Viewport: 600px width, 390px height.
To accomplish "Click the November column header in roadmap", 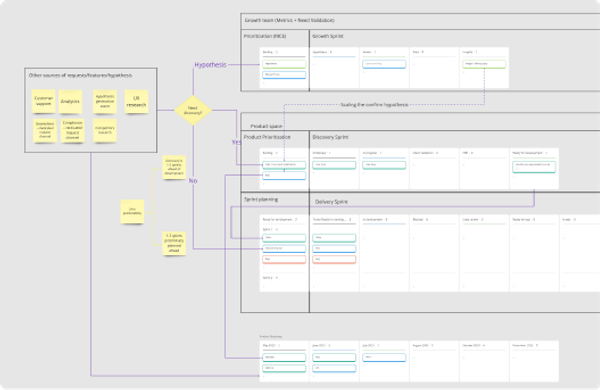I will click(x=525, y=346).
